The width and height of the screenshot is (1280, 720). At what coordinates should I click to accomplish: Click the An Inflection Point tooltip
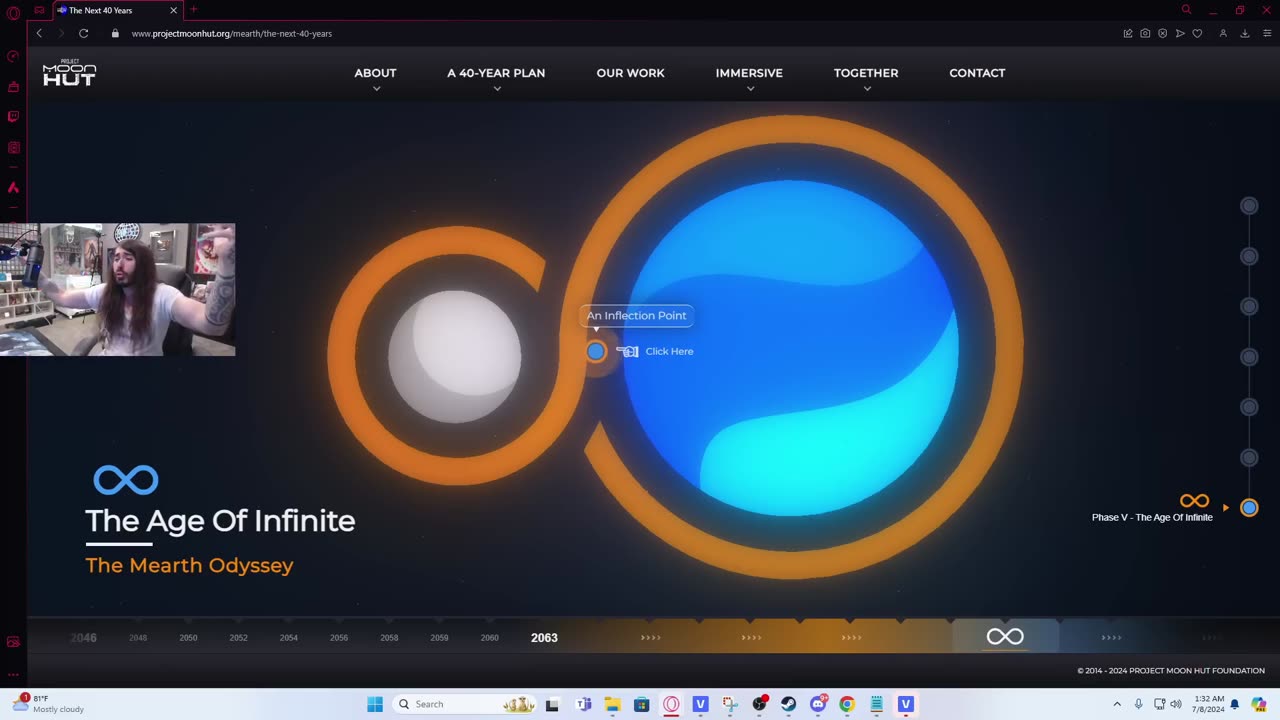[636, 316]
